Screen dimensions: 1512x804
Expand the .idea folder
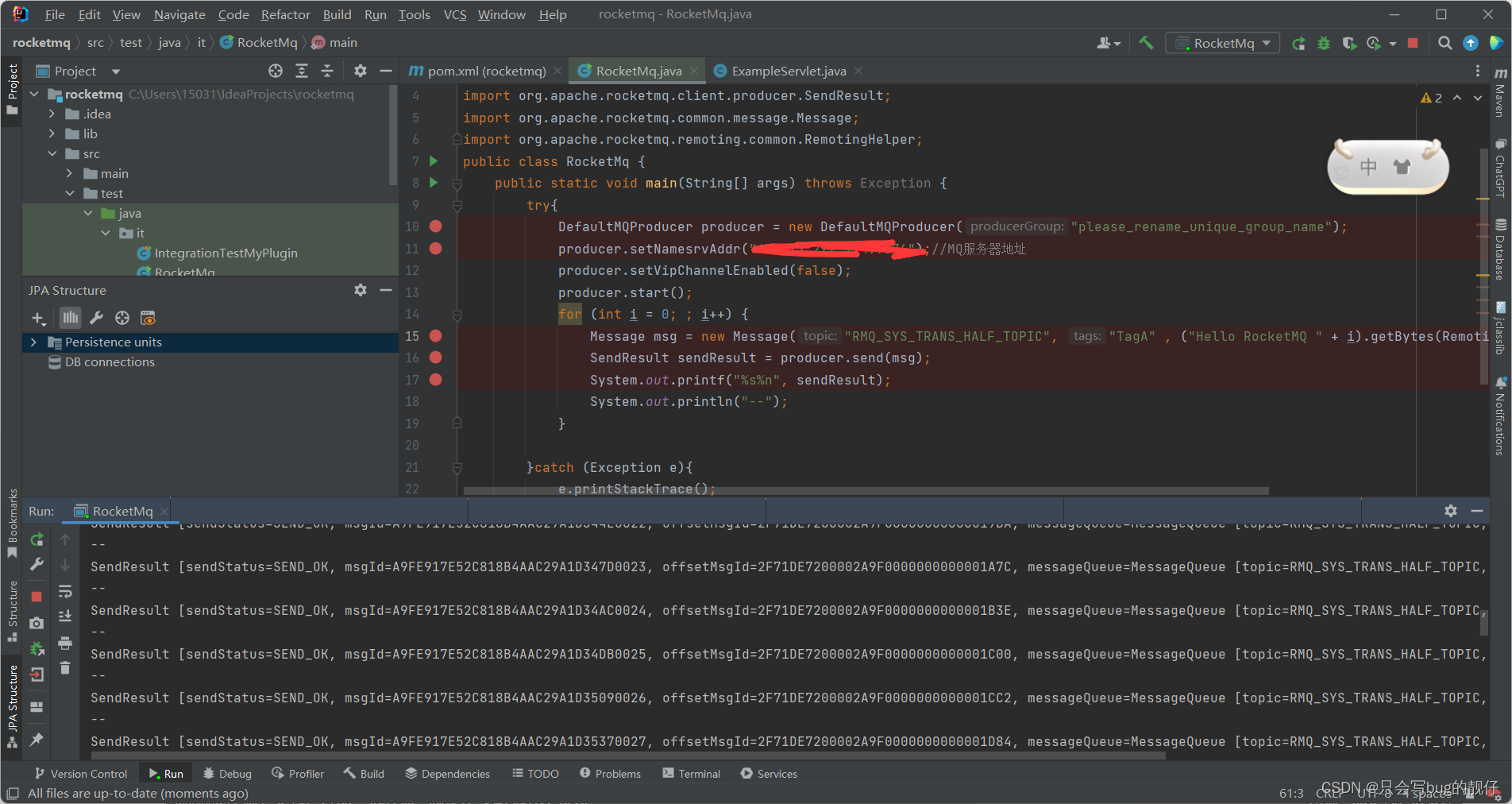click(x=52, y=114)
